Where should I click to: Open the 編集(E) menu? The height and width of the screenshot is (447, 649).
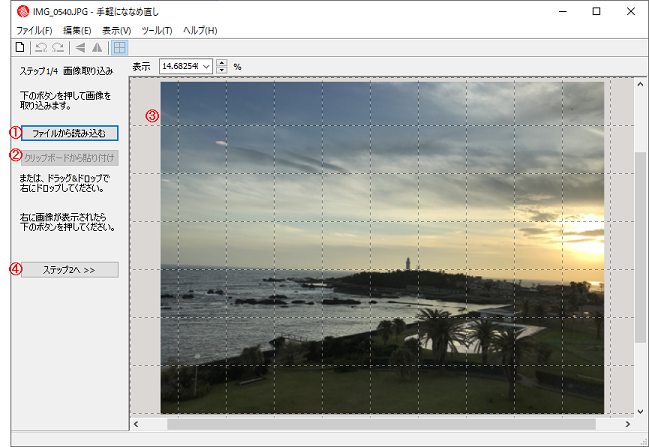pos(77,31)
